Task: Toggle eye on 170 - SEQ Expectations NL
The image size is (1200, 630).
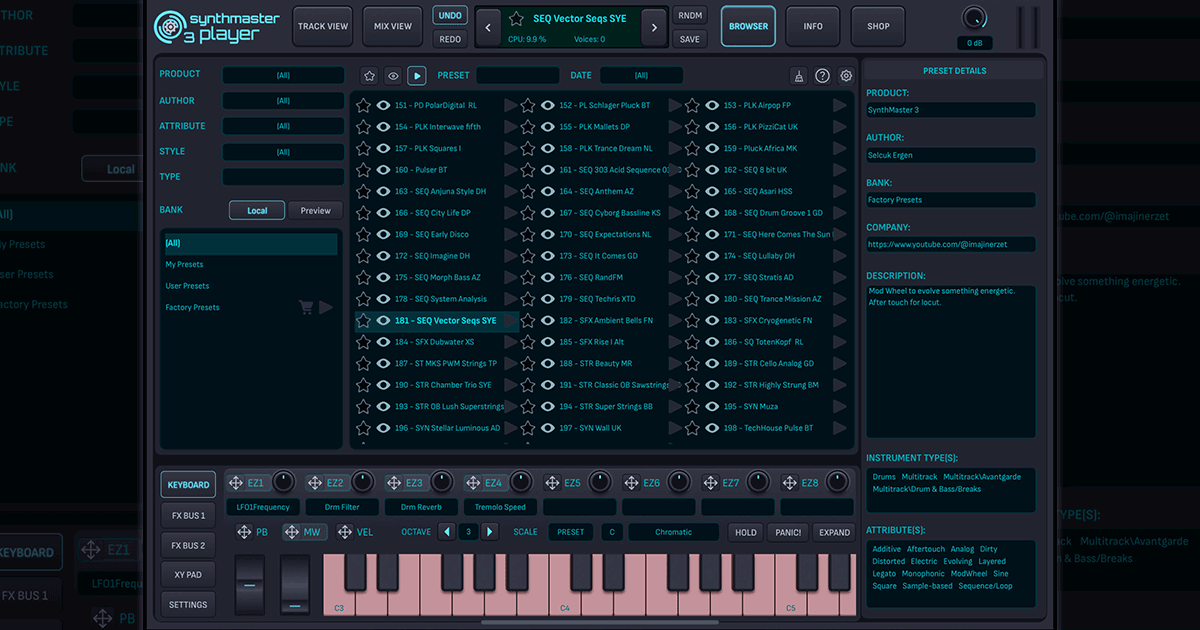Action: coord(547,234)
